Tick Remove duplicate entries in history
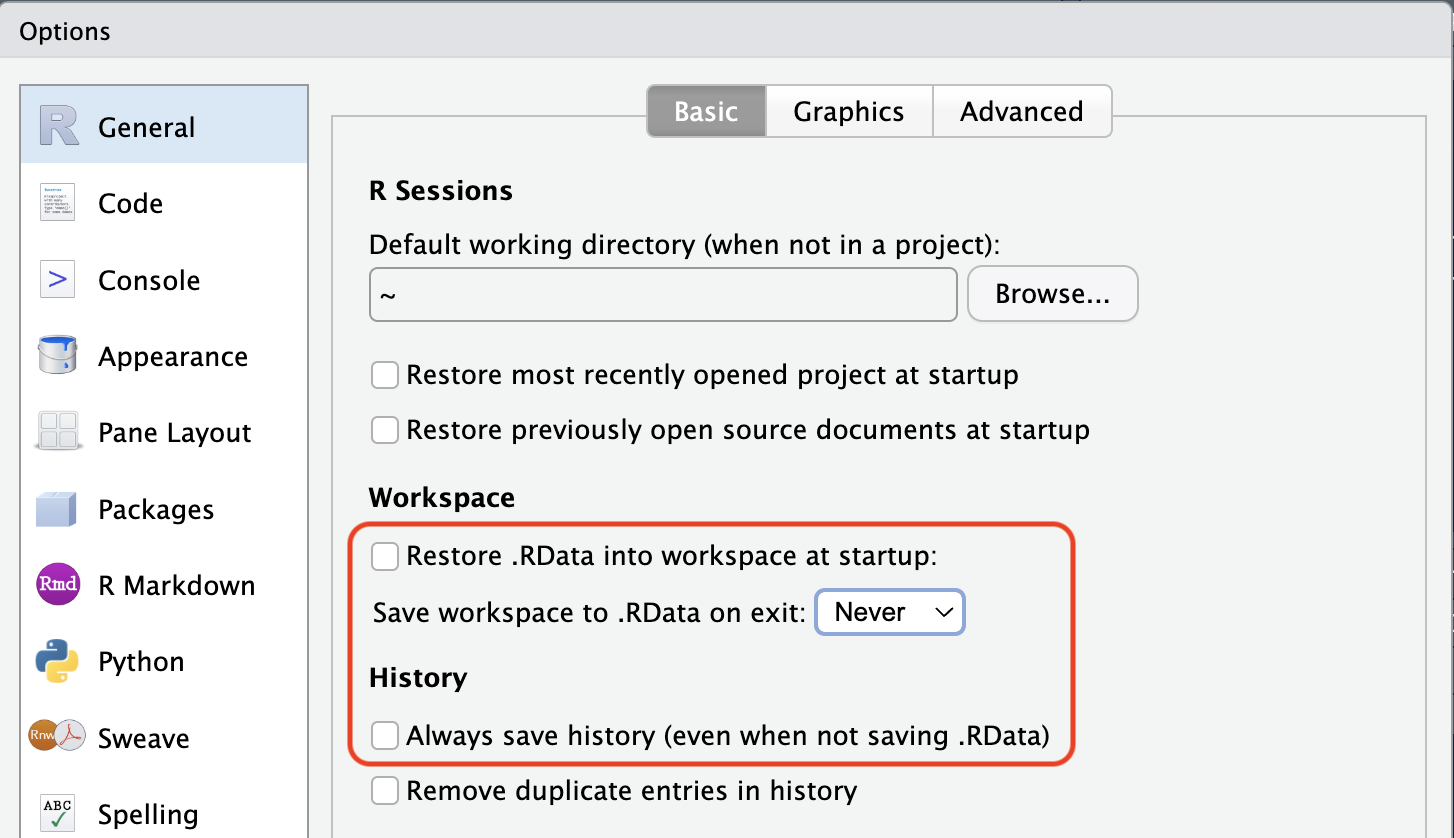 pyautogui.click(x=385, y=792)
